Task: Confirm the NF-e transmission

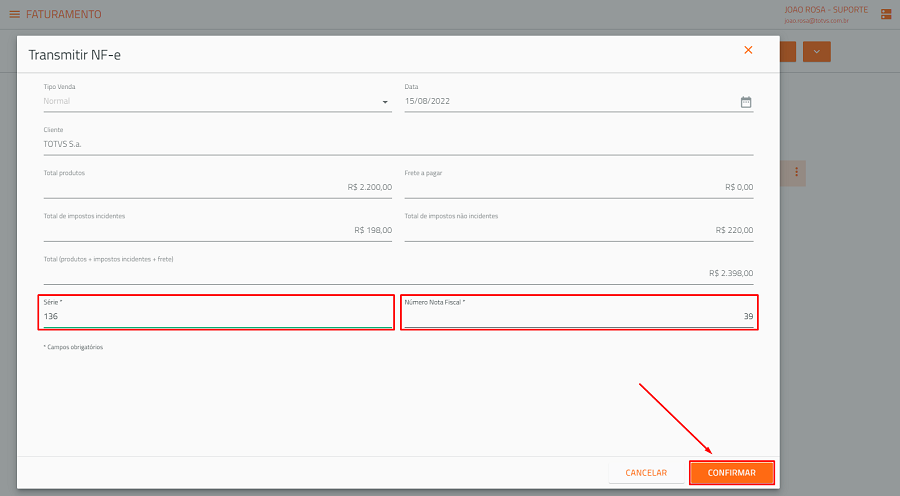Action: click(x=732, y=472)
